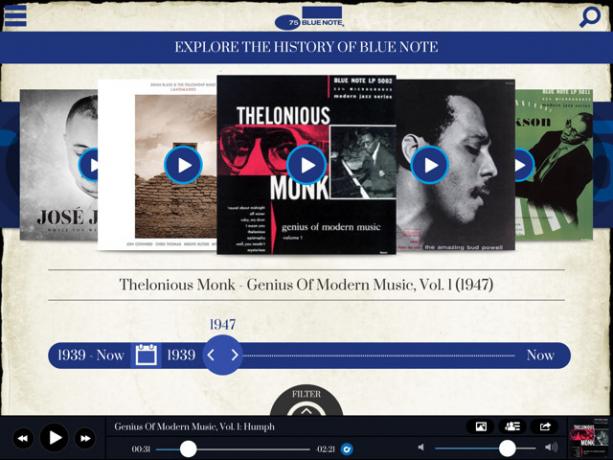Click the Humph track title in player
The width and height of the screenshot is (613, 460).
point(194,427)
